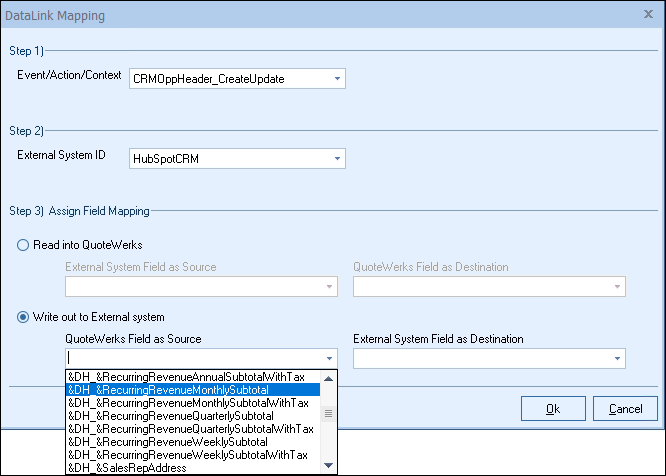666x476 pixels.
Task: Expand the External System ID dropdown
Action: tap(336, 158)
